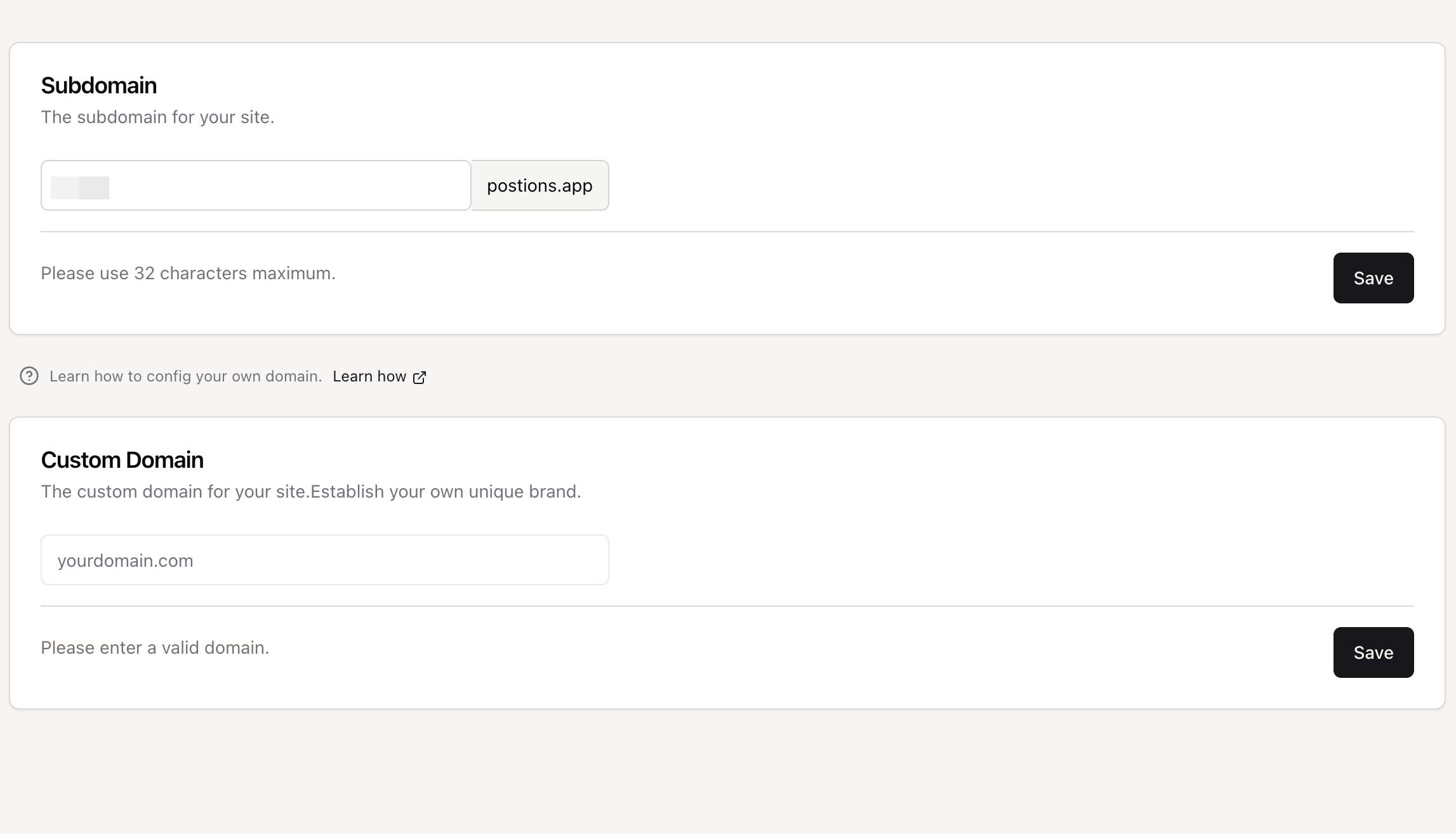The width and height of the screenshot is (1456, 834).
Task: Click the valid domain hint text
Action: (154, 647)
